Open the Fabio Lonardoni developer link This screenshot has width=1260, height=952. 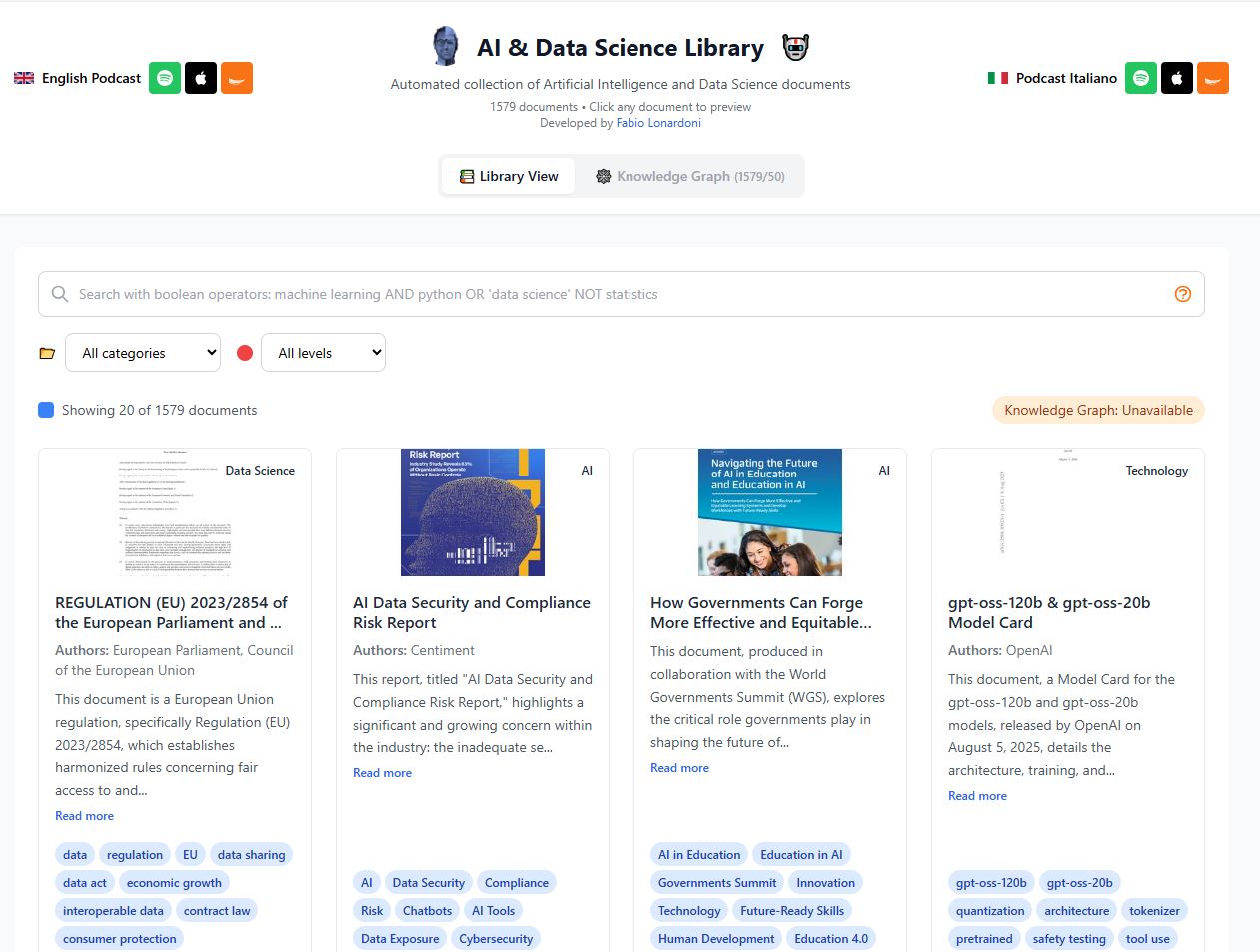pyautogui.click(x=658, y=122)
